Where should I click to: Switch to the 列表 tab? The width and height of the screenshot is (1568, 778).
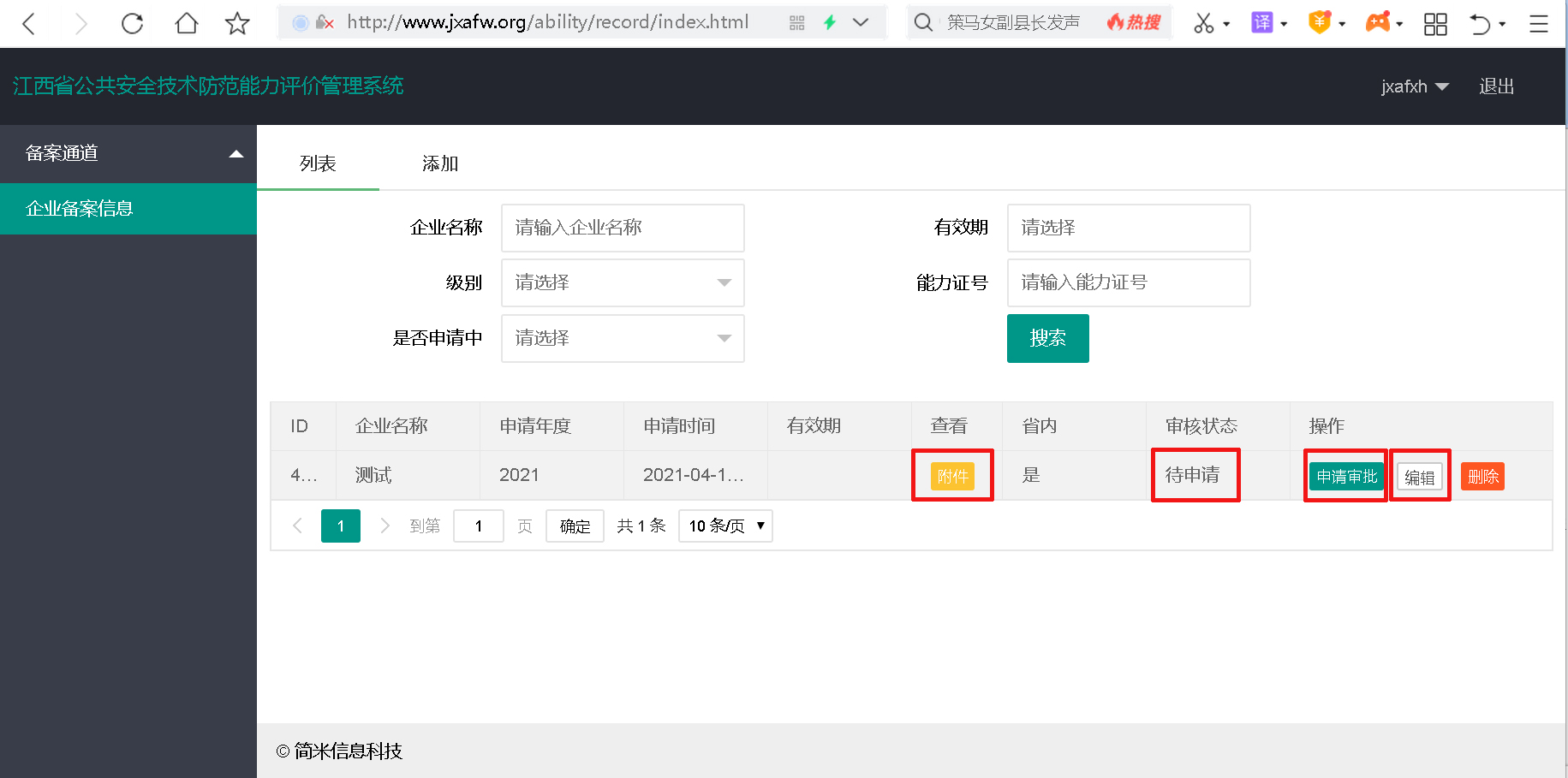(x=318, y=163)
